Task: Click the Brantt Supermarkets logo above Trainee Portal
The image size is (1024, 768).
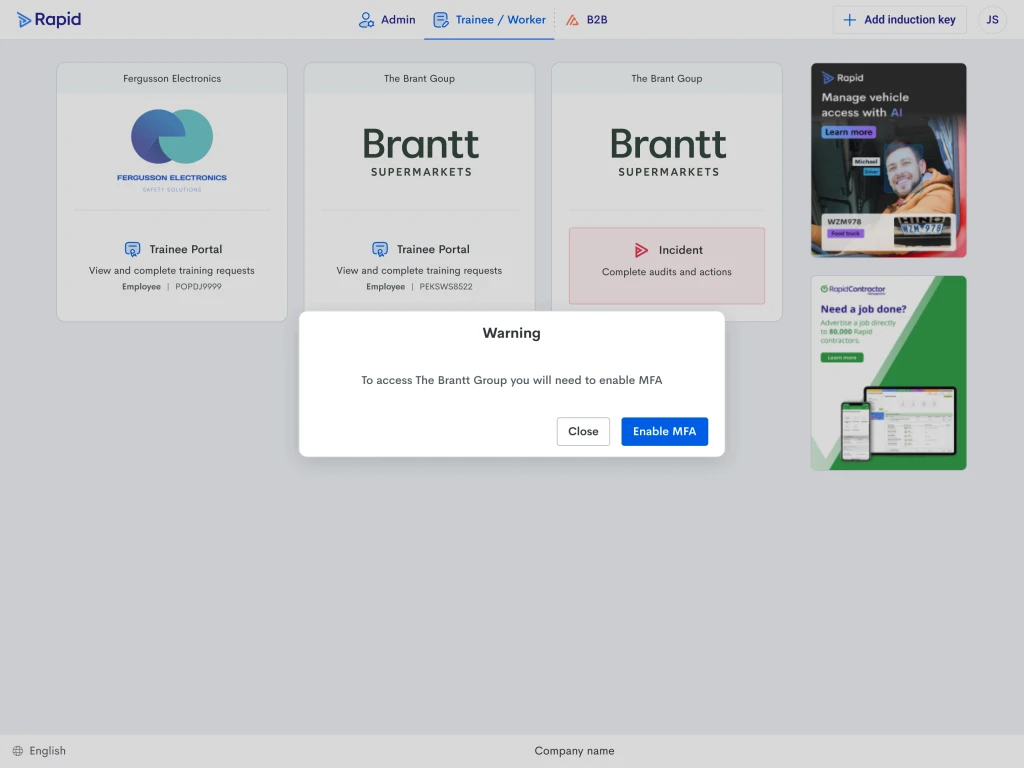Action: (x=421, y=152)
